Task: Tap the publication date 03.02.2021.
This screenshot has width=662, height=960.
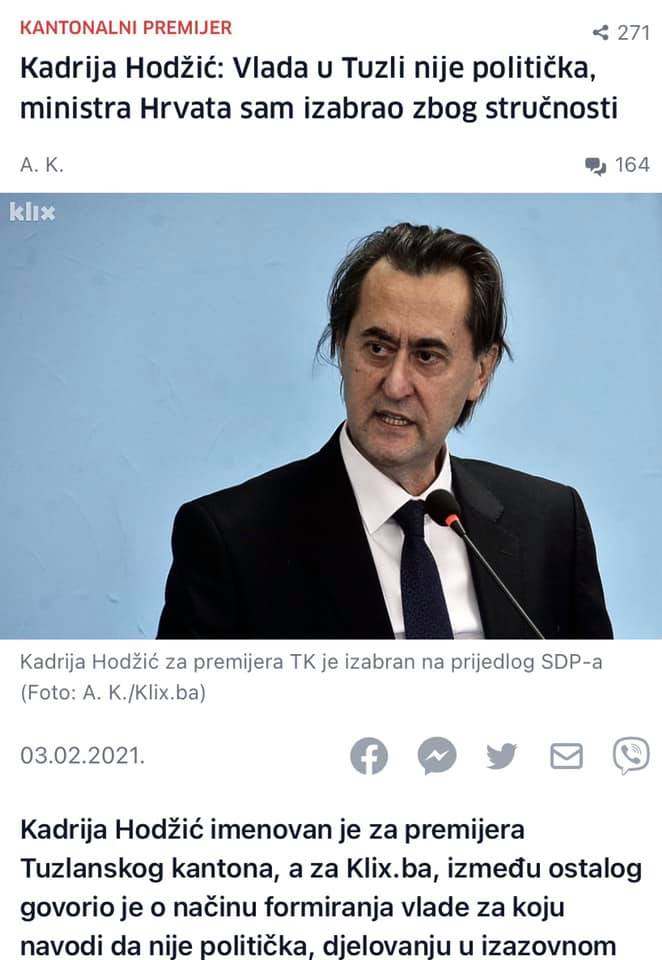Action: 83,756
